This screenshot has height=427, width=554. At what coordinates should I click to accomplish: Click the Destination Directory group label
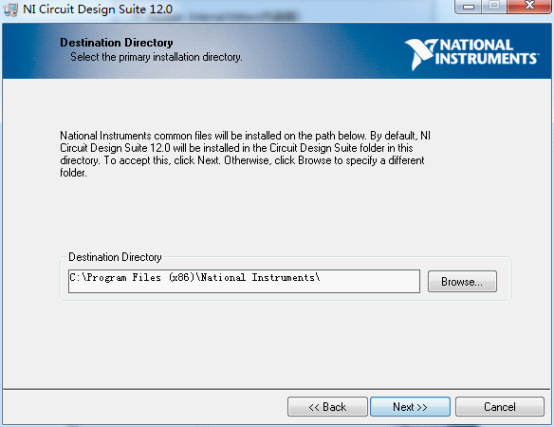click(x=115, y=257)
